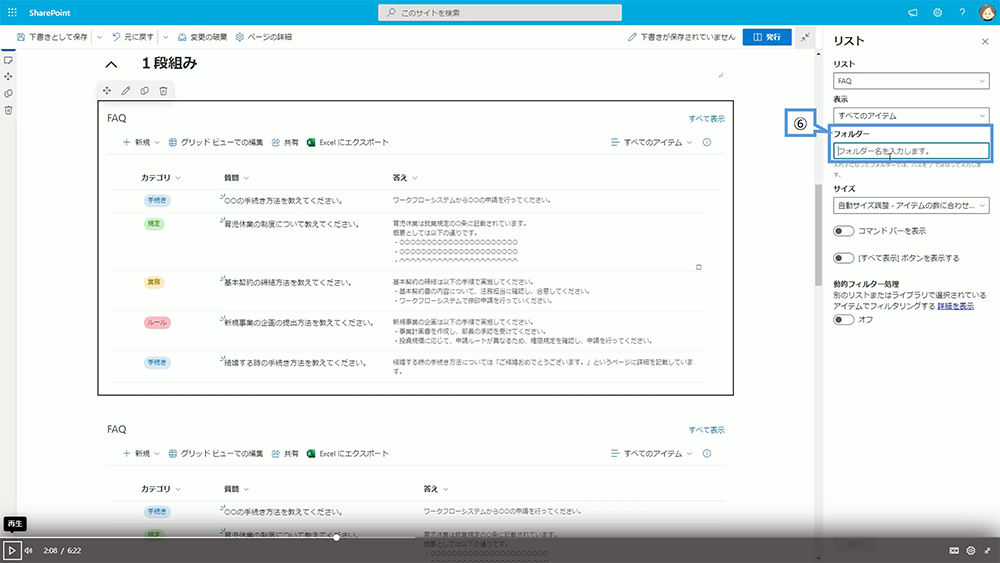Click the video progress bar handle
The height and width of the screenshot is (563, 1000).
[336, 537]
